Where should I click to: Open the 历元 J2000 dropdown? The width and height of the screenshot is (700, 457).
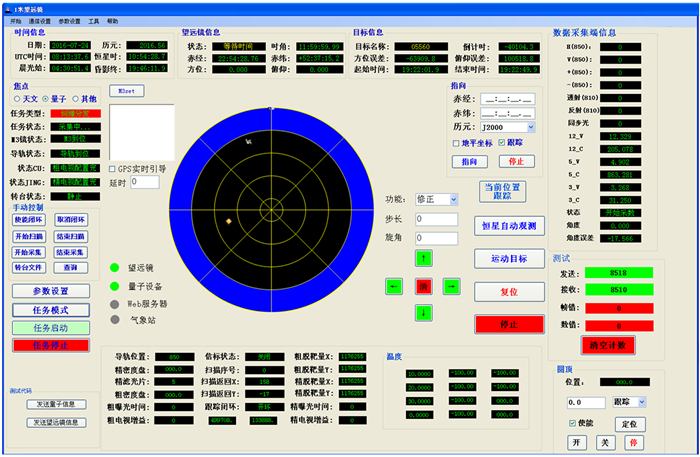point(530,127)
